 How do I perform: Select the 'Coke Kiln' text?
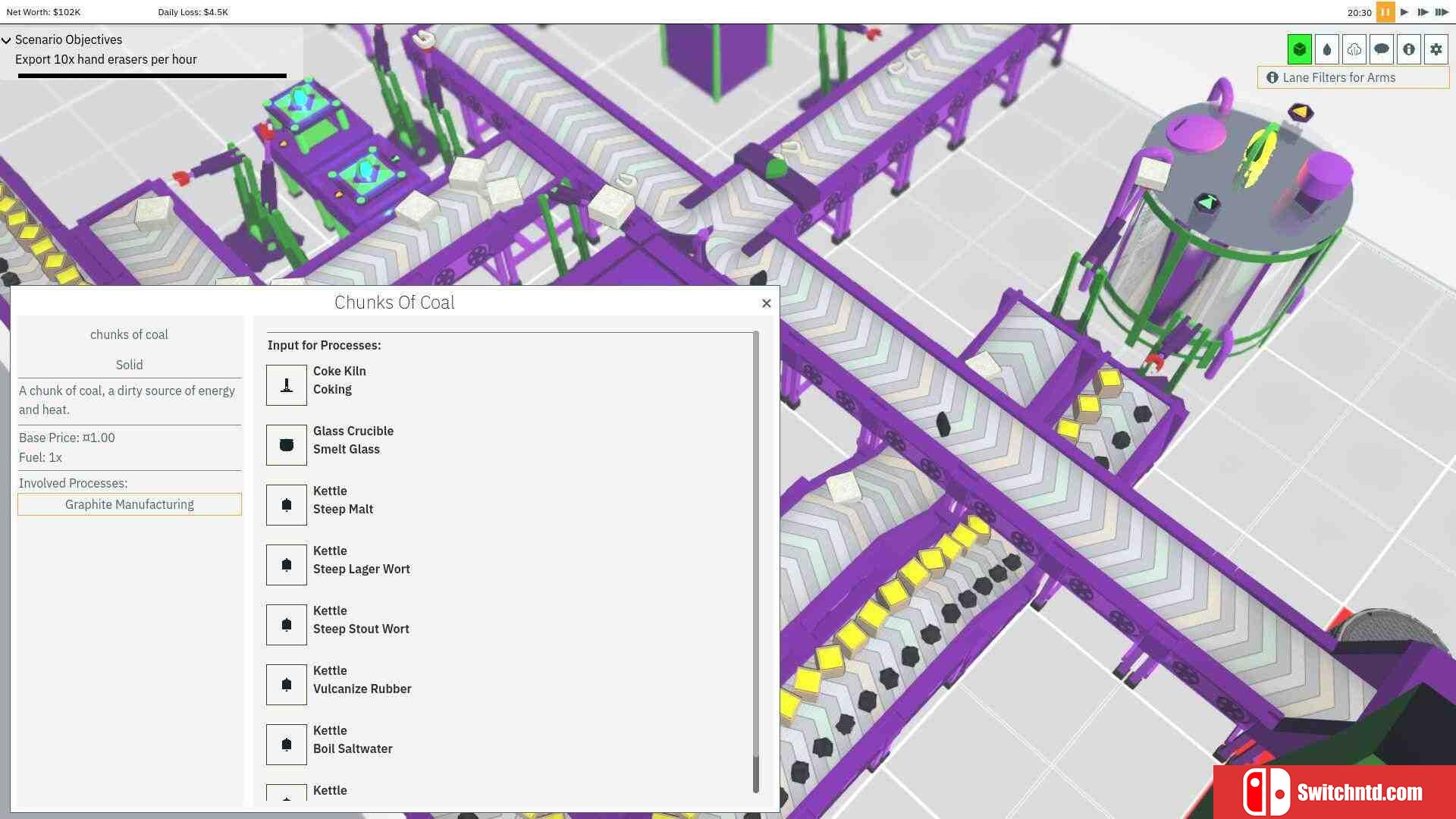tap(340, 371)
